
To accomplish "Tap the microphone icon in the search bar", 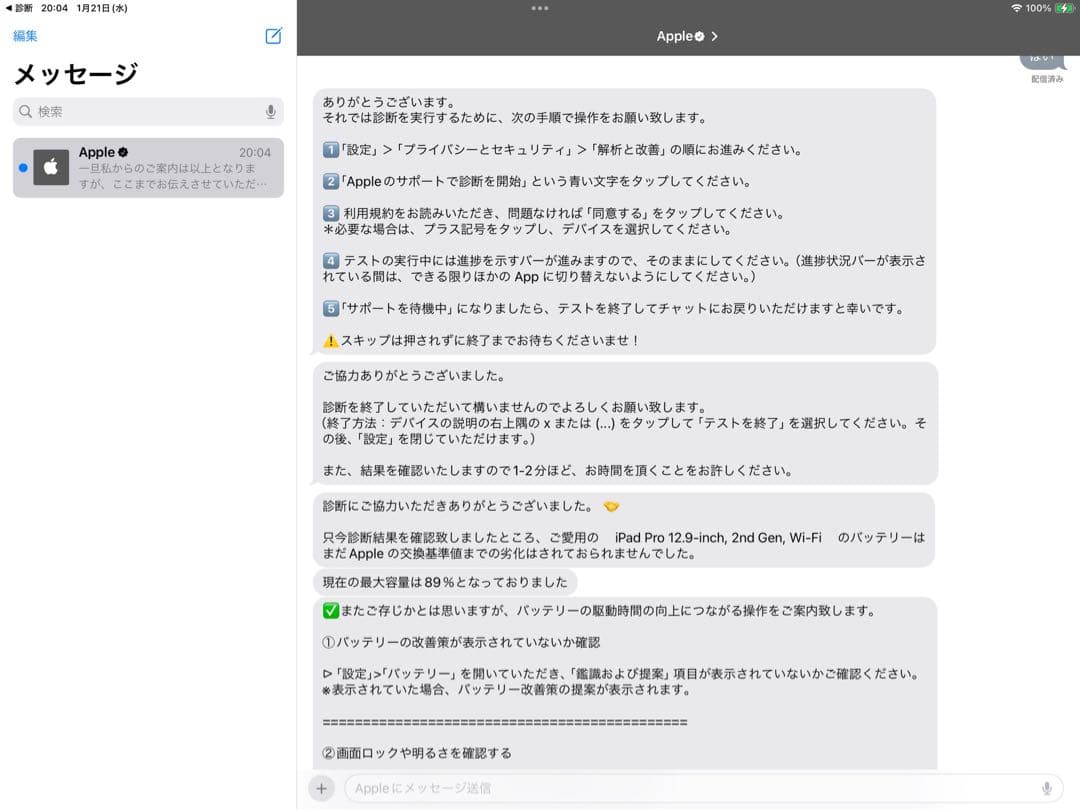I will (269, 111).
